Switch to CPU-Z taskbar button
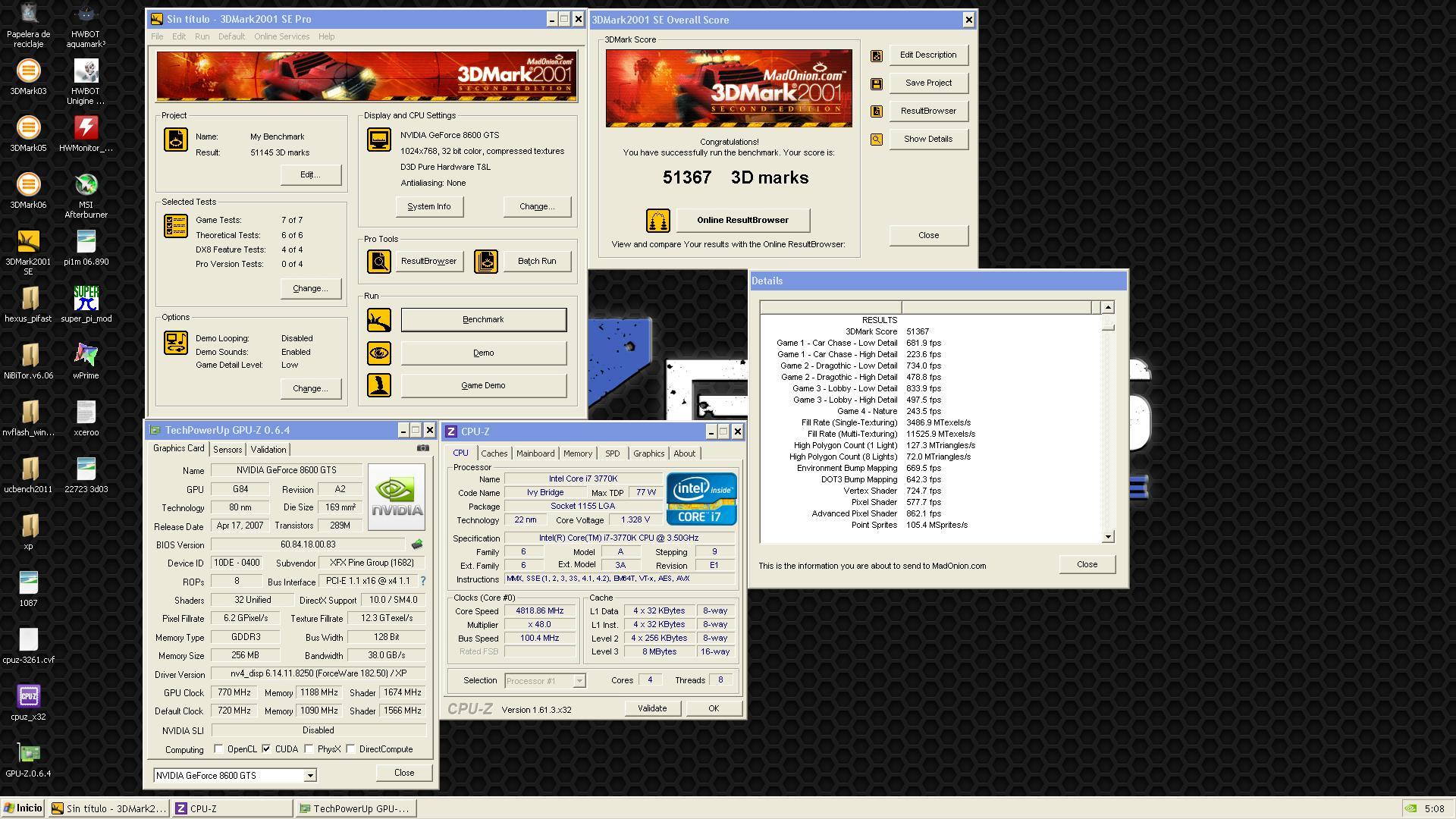 coord(233,808)
